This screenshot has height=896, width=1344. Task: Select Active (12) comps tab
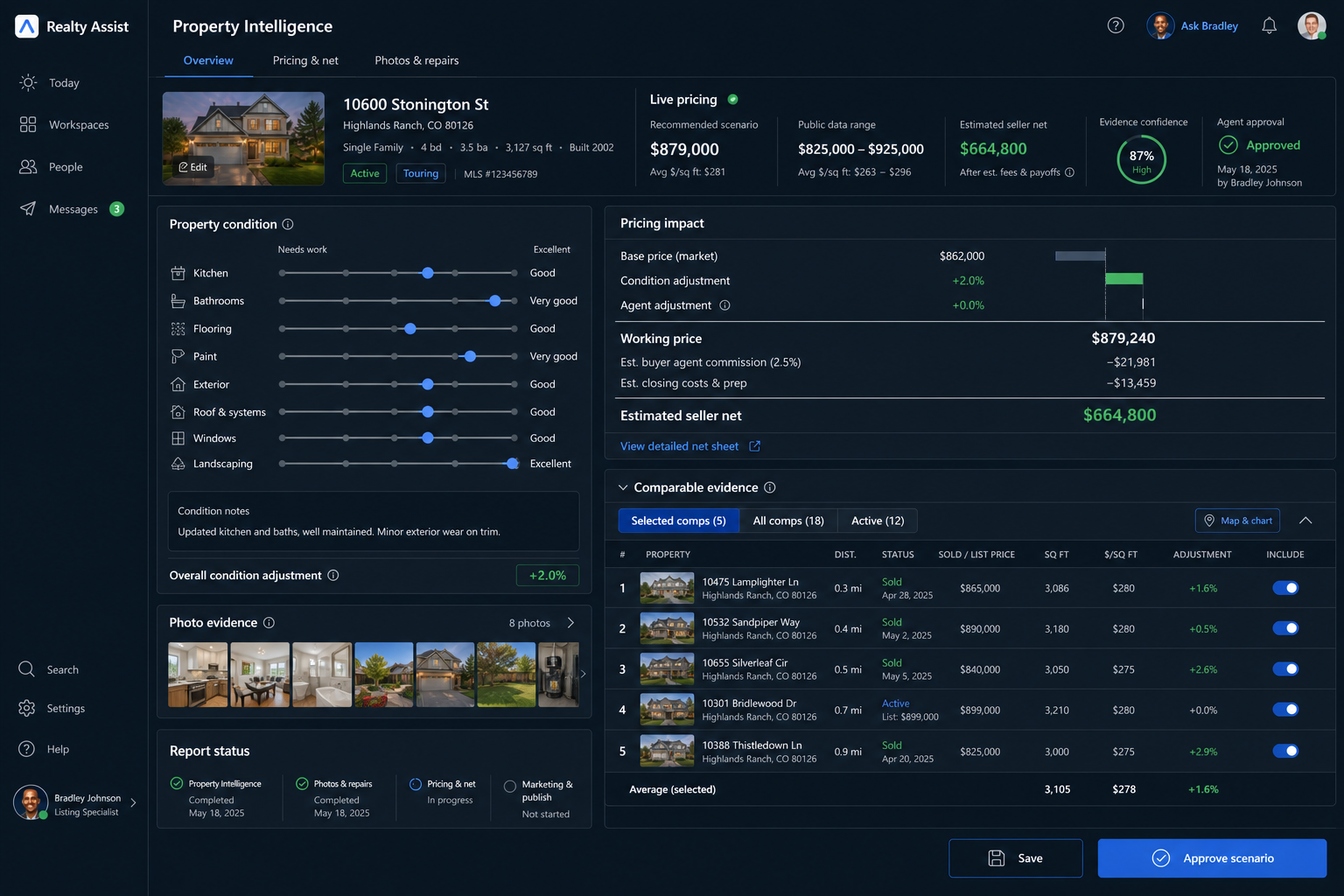pos(878,521)
